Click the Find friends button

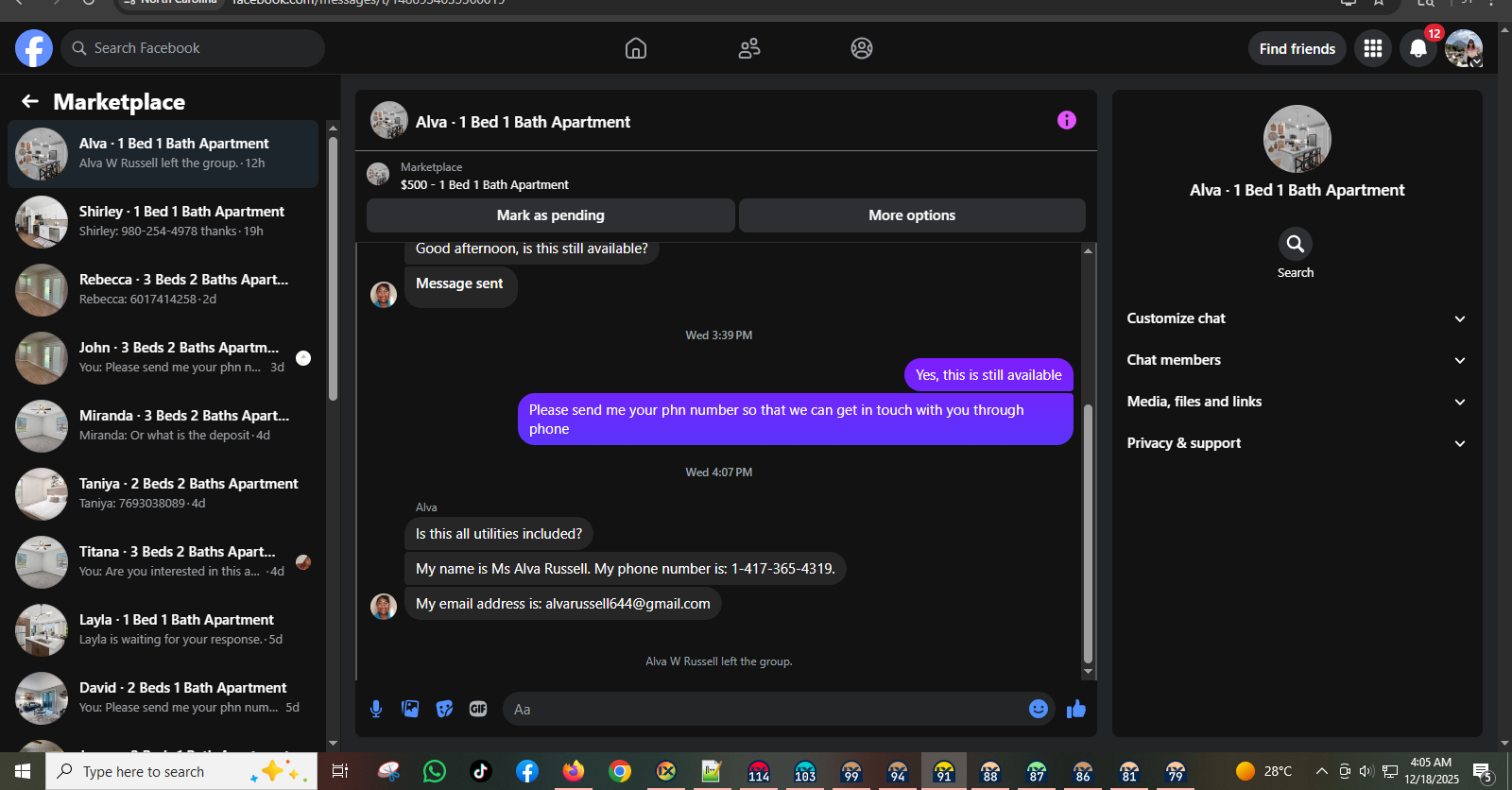pos(1297,48)
